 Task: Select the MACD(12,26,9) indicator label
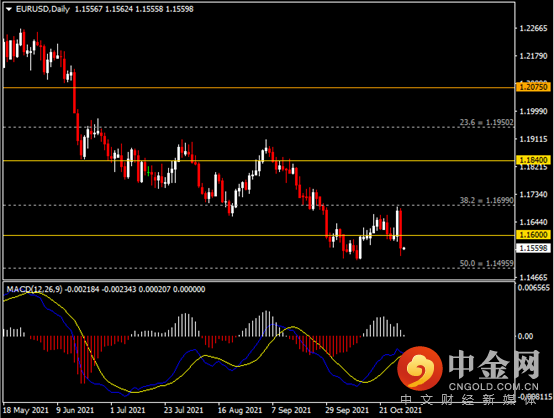click(x=35, y=289)
